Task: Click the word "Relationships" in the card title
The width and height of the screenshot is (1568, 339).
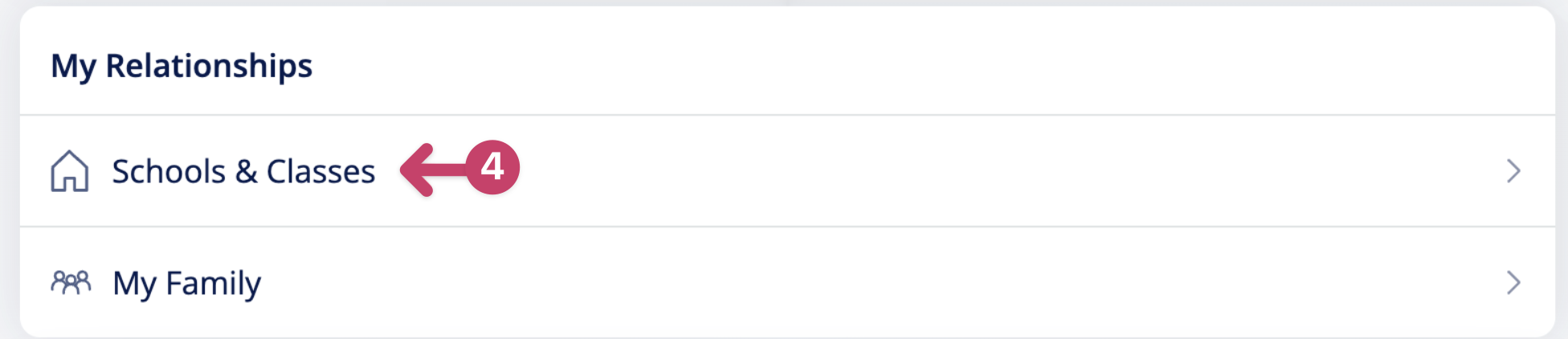Action: (209, 65)
